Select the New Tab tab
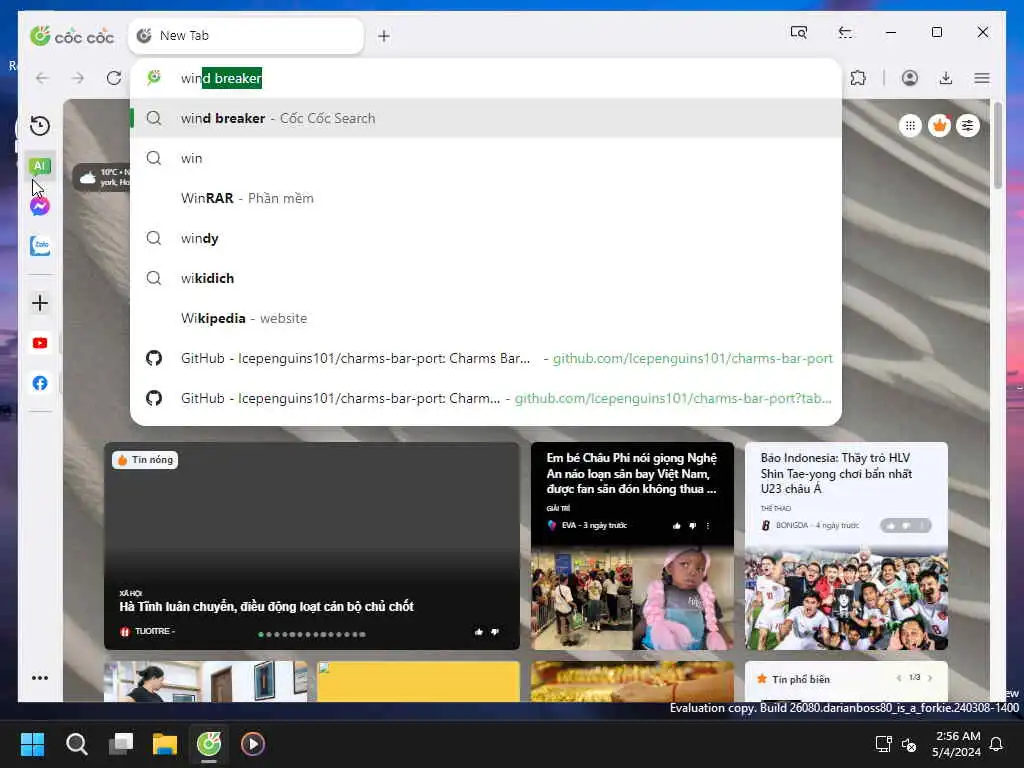1024x768 pixels. point(246,36)
